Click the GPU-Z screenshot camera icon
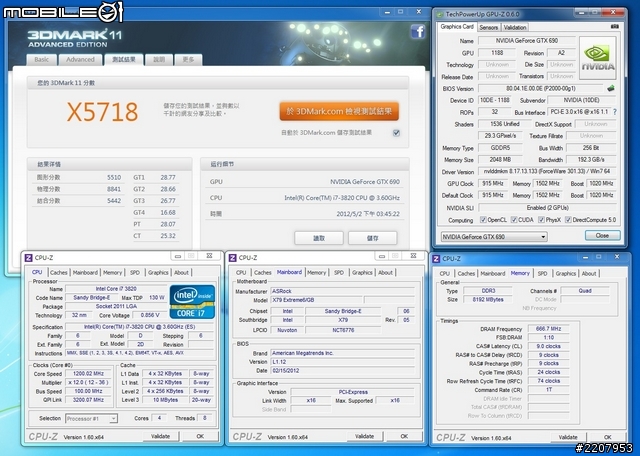This screenshot has width=640, height=456. [x=614, y=27]
